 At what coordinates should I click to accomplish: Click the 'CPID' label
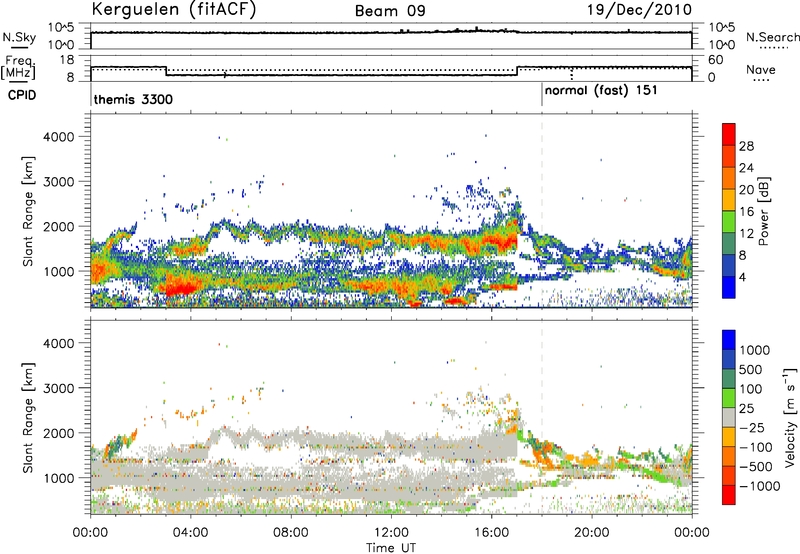pyautogui.click(x=22, y=95)
